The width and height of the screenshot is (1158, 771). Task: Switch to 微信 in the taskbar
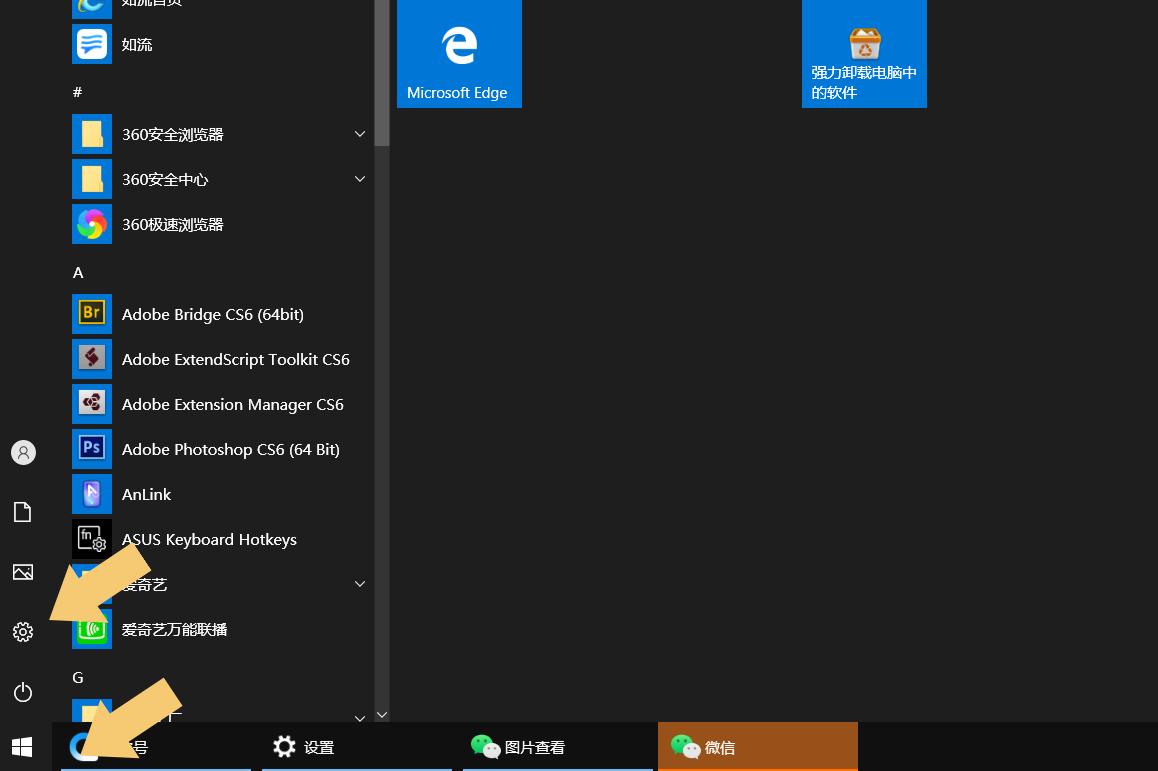[x=757, y=747]
